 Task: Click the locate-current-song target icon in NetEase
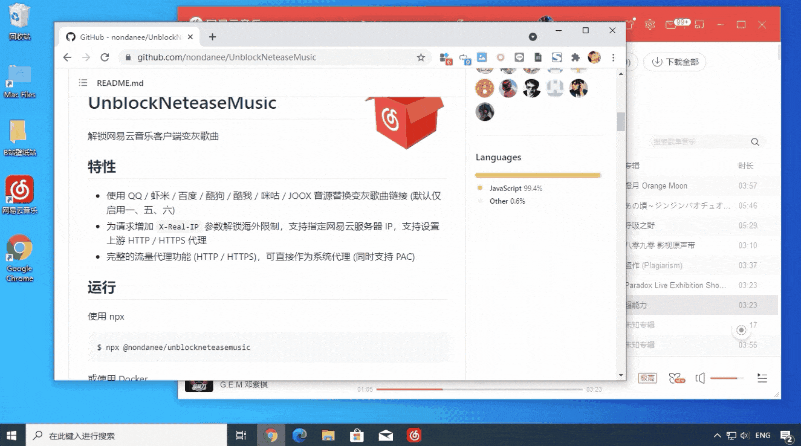pyautogui.click(x=741, y=331)
